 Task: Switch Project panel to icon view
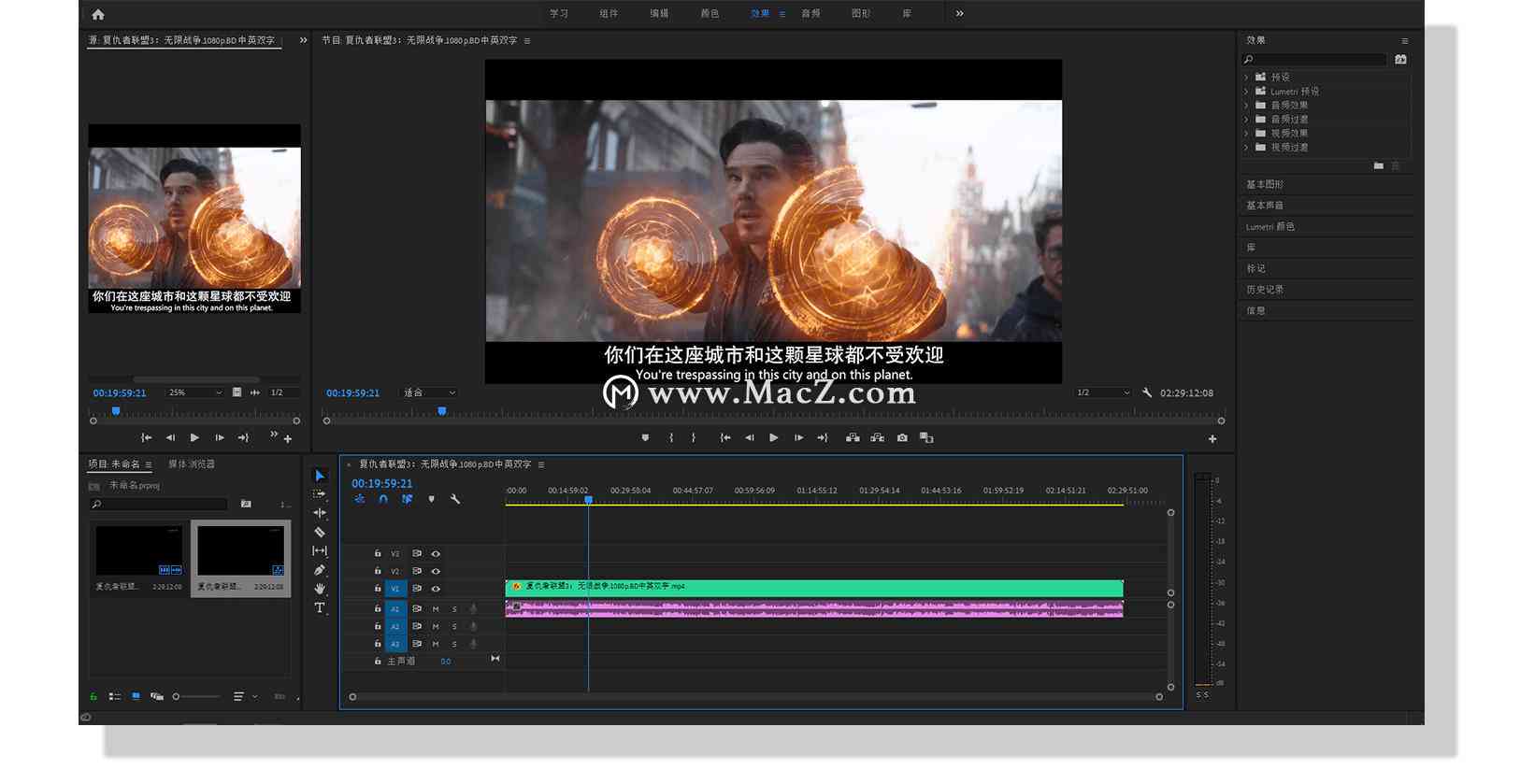click(x=136, y=696)
